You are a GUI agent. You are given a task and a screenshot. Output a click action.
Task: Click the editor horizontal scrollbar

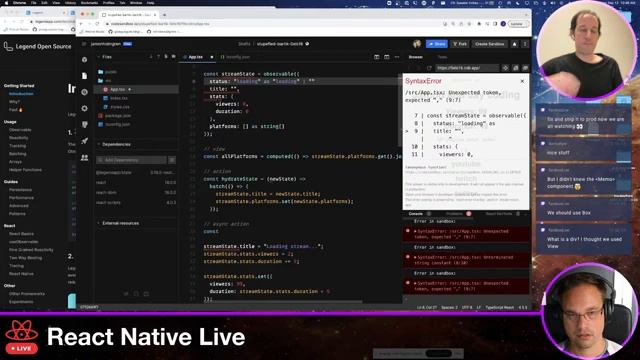[282, 302]
